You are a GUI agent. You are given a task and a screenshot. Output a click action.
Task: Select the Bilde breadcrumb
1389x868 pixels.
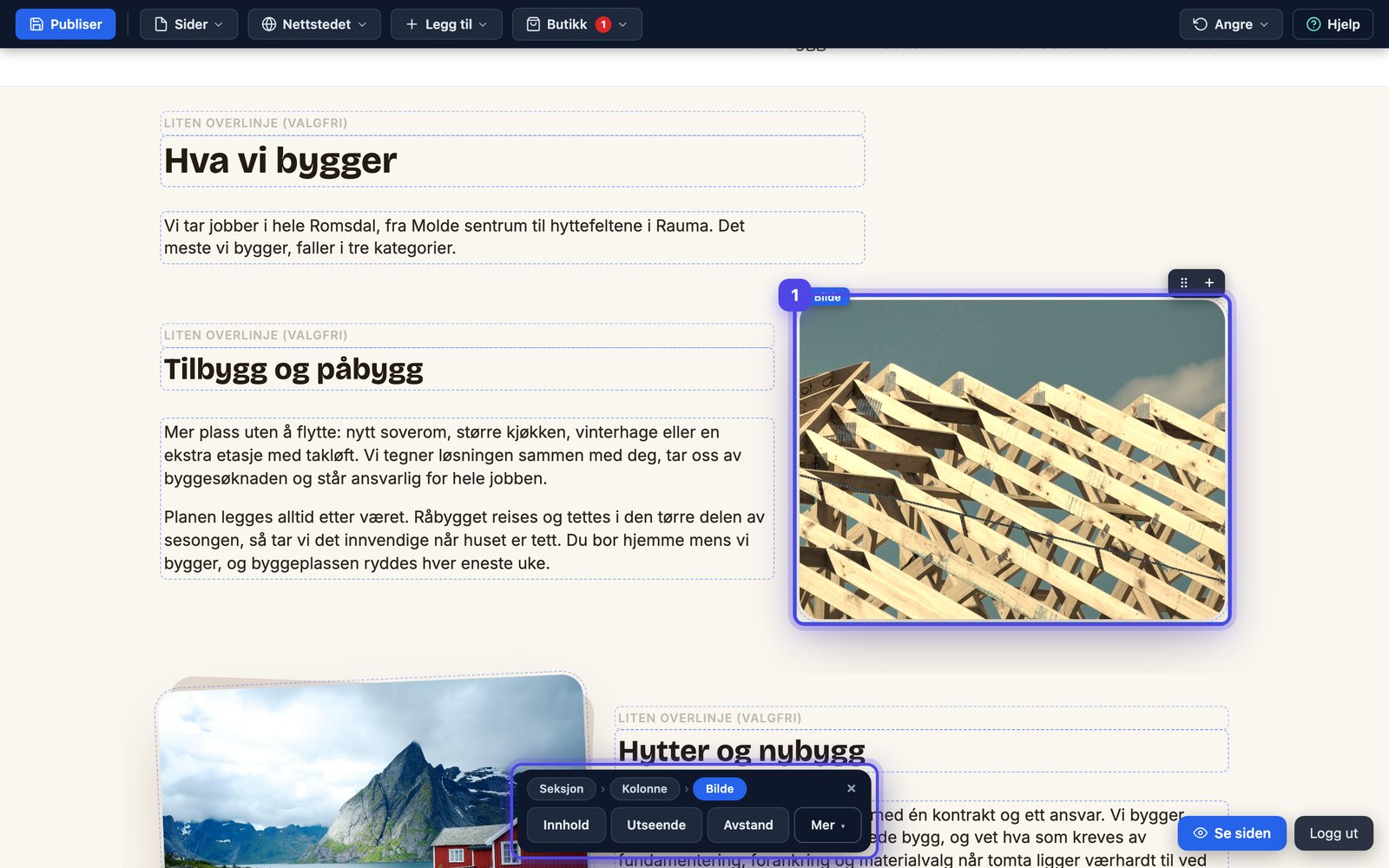click(x=720, y=789)
